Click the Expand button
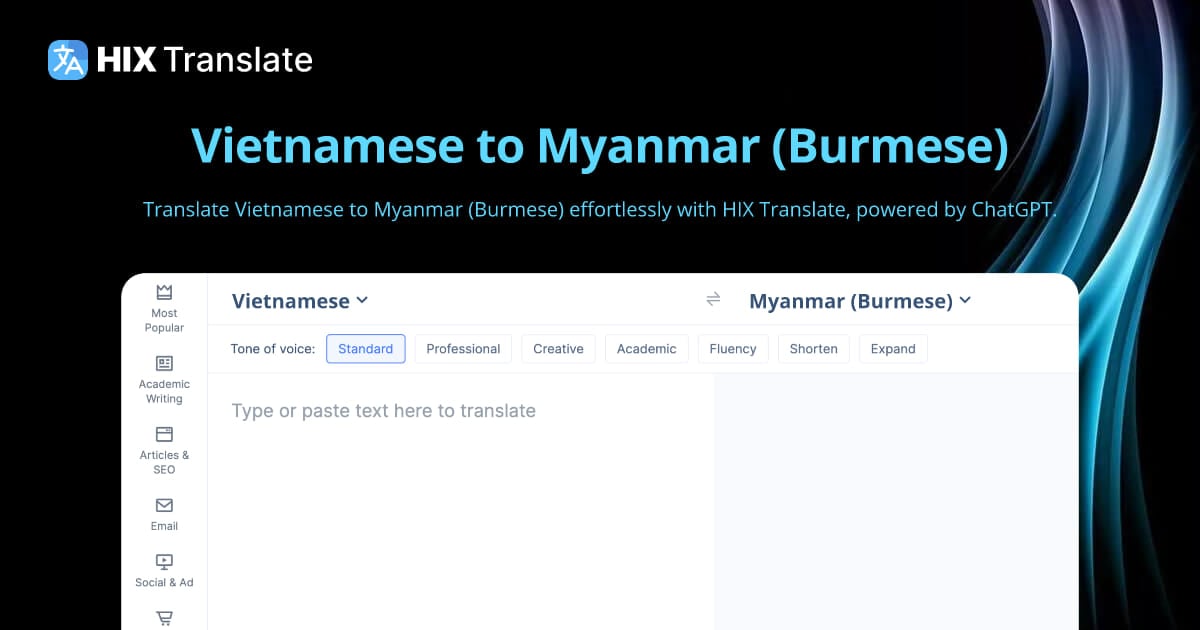1200x630 pixels. (x=893, y=348)
